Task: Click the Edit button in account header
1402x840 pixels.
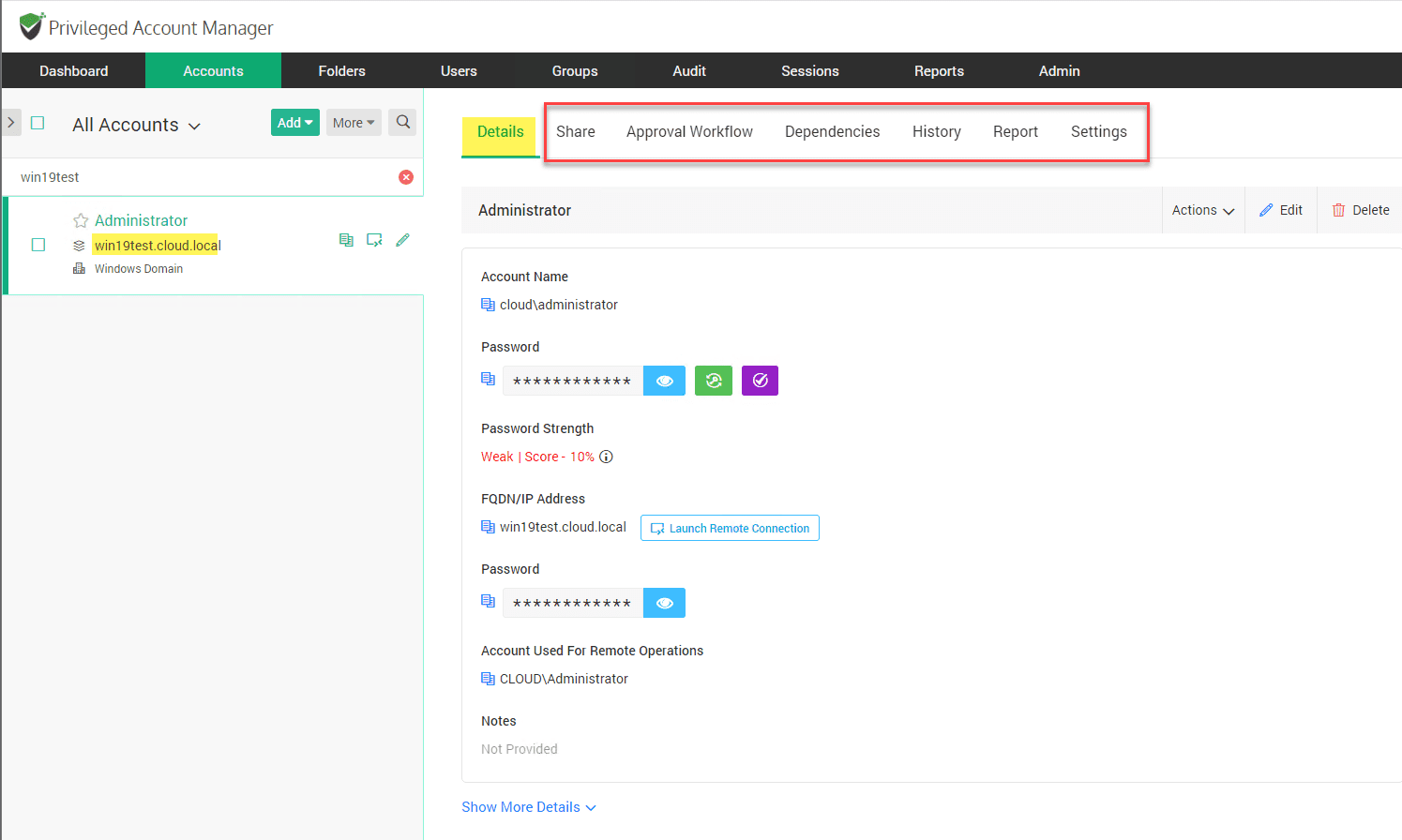Action: click(1281, 210)
